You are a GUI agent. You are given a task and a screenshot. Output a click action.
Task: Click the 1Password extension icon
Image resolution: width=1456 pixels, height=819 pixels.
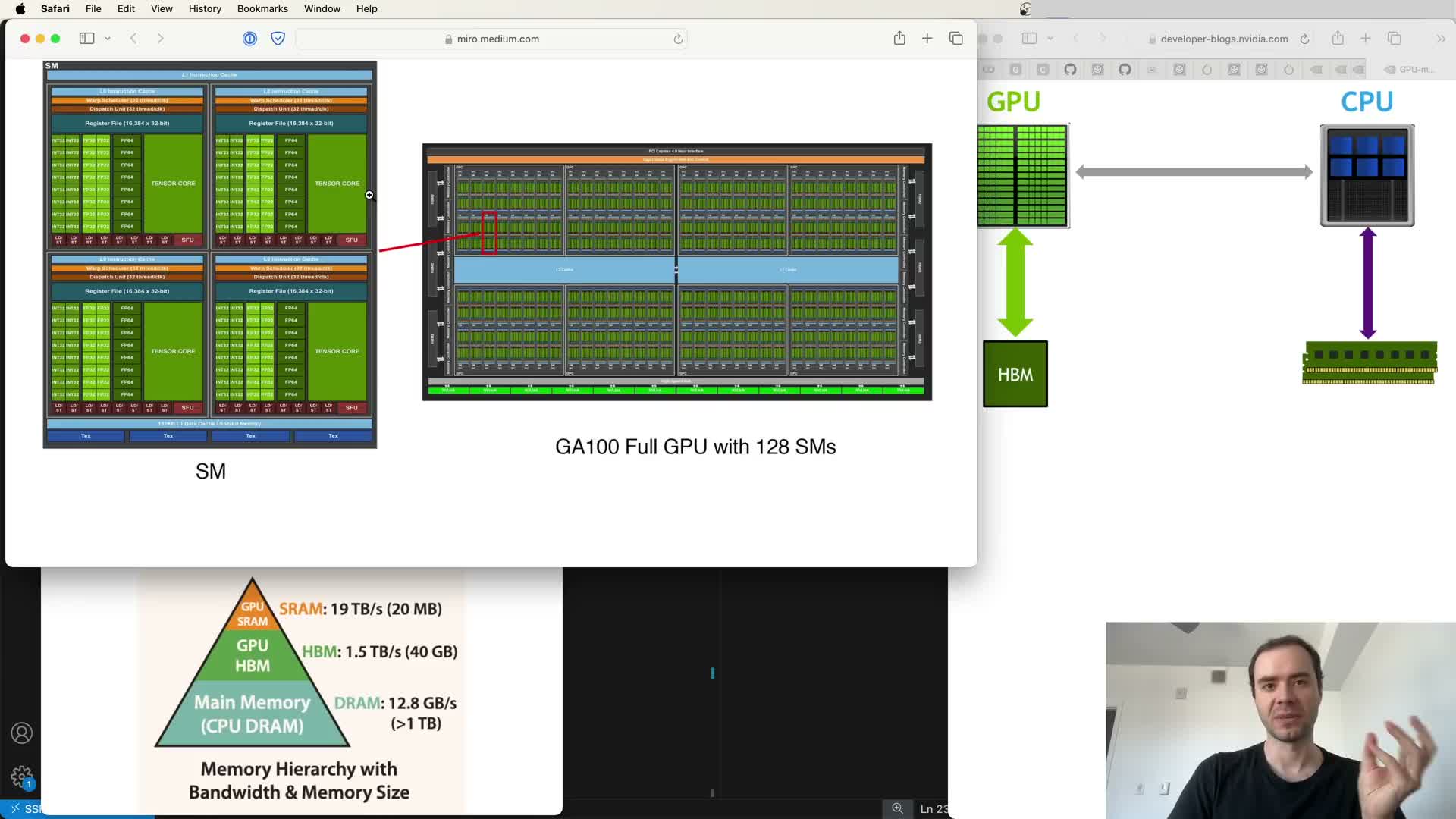[249, 39]
